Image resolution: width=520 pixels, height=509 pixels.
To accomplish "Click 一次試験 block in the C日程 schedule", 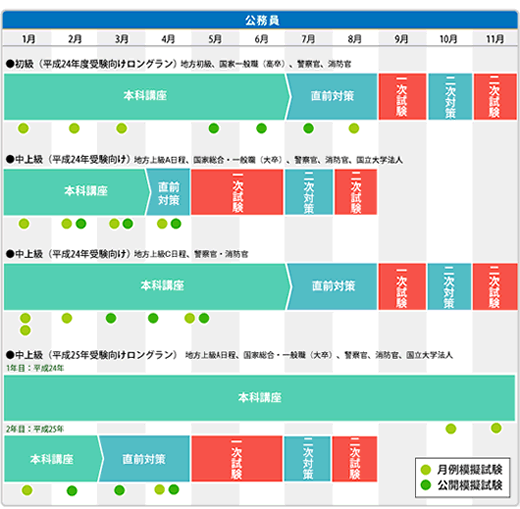I will (x=402, y=287).
